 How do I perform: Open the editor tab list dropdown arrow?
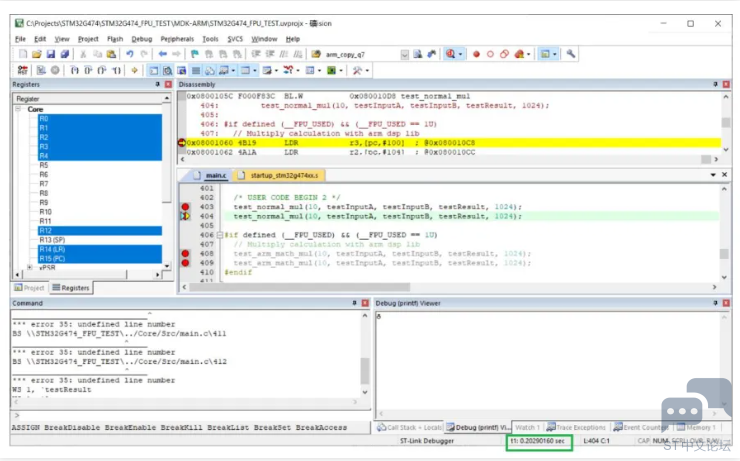coord(713,175)
